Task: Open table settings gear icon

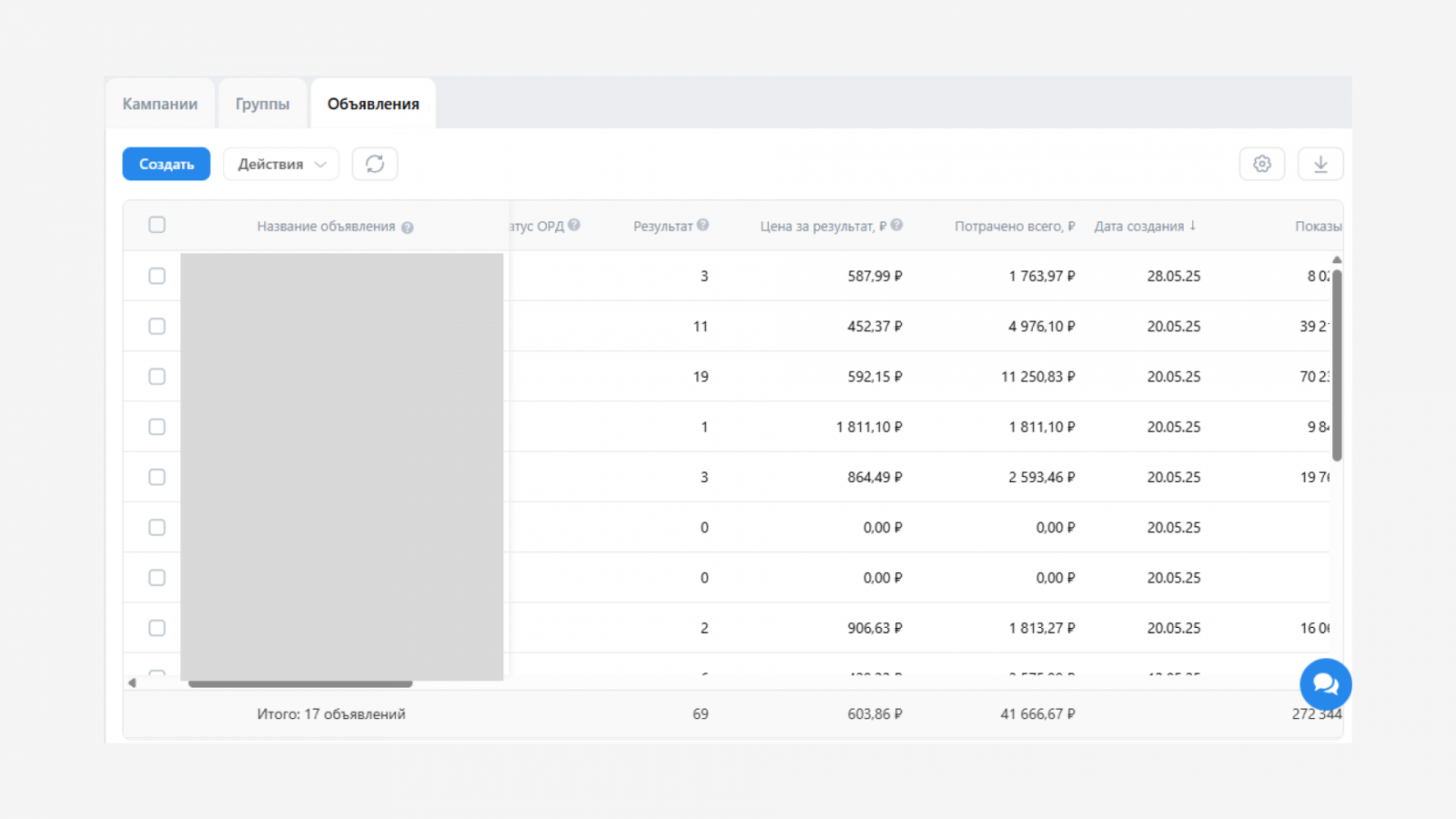Action: click(1261, 164)
